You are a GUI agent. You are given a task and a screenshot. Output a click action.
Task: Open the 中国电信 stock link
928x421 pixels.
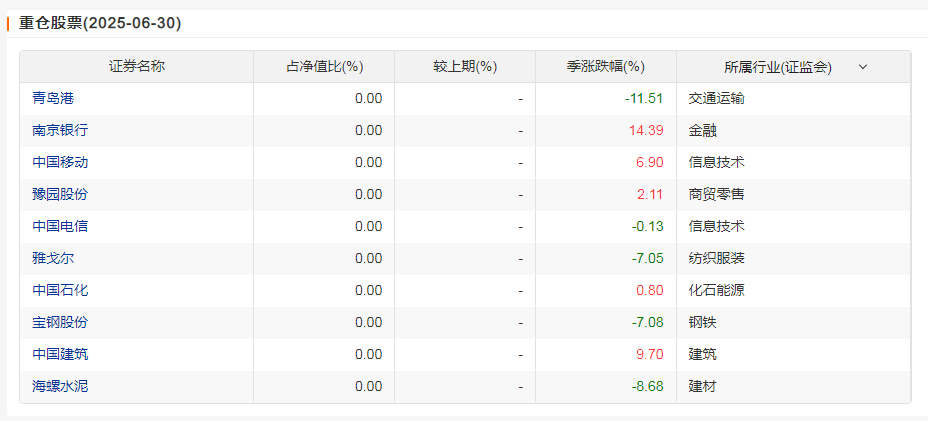click(60, 226)
